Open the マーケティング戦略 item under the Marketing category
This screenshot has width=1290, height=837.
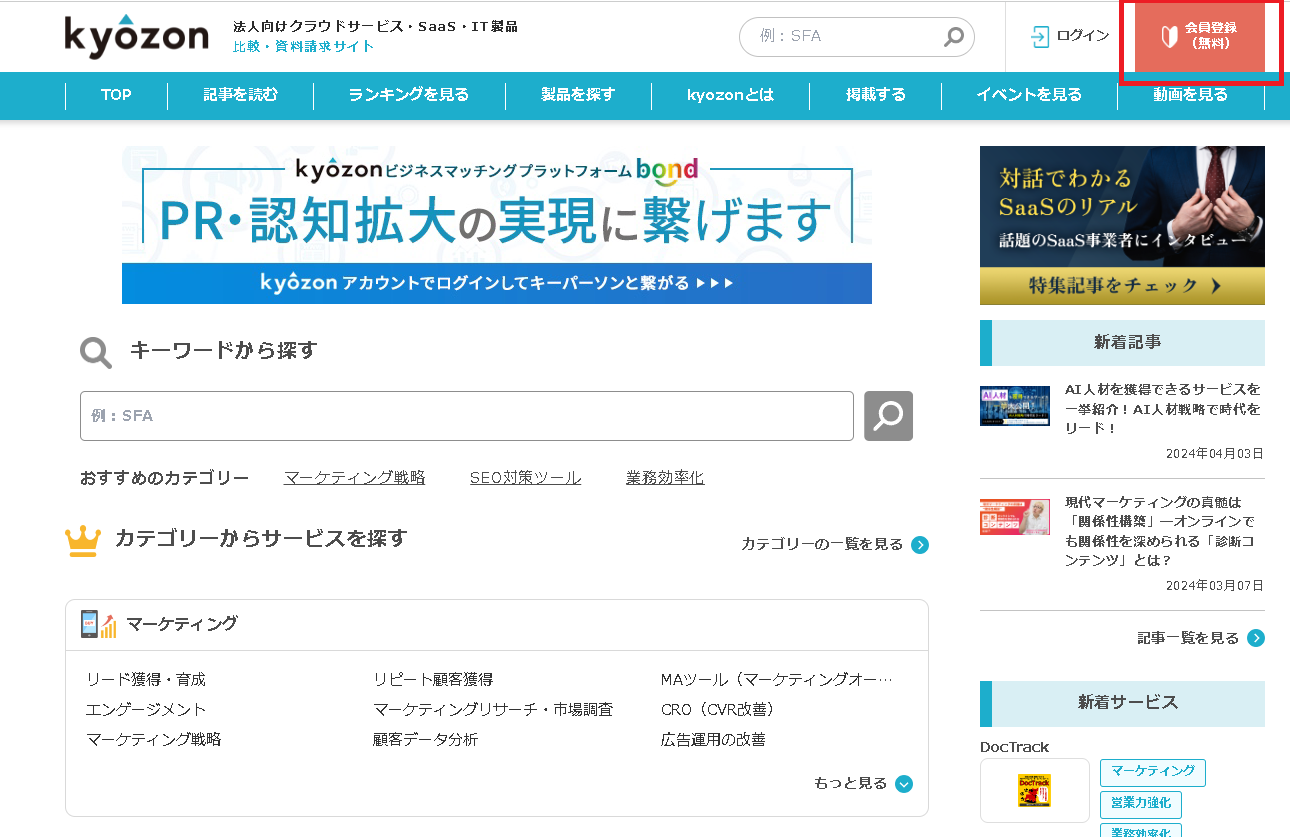pyautogui.click(x=154, y=740)
